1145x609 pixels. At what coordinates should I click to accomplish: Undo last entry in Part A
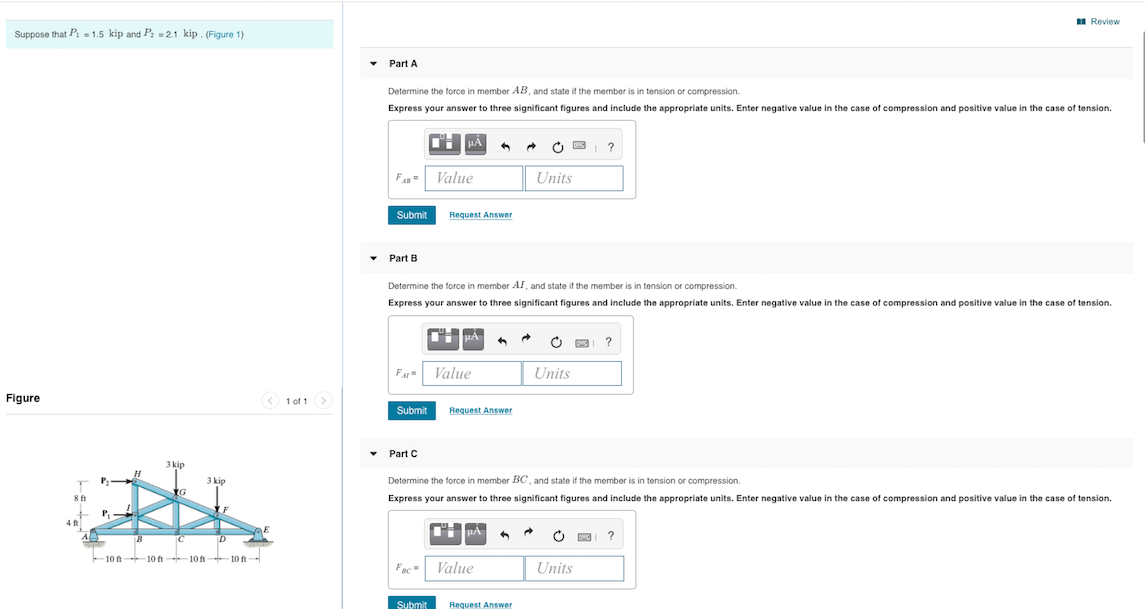coord(505,147)
